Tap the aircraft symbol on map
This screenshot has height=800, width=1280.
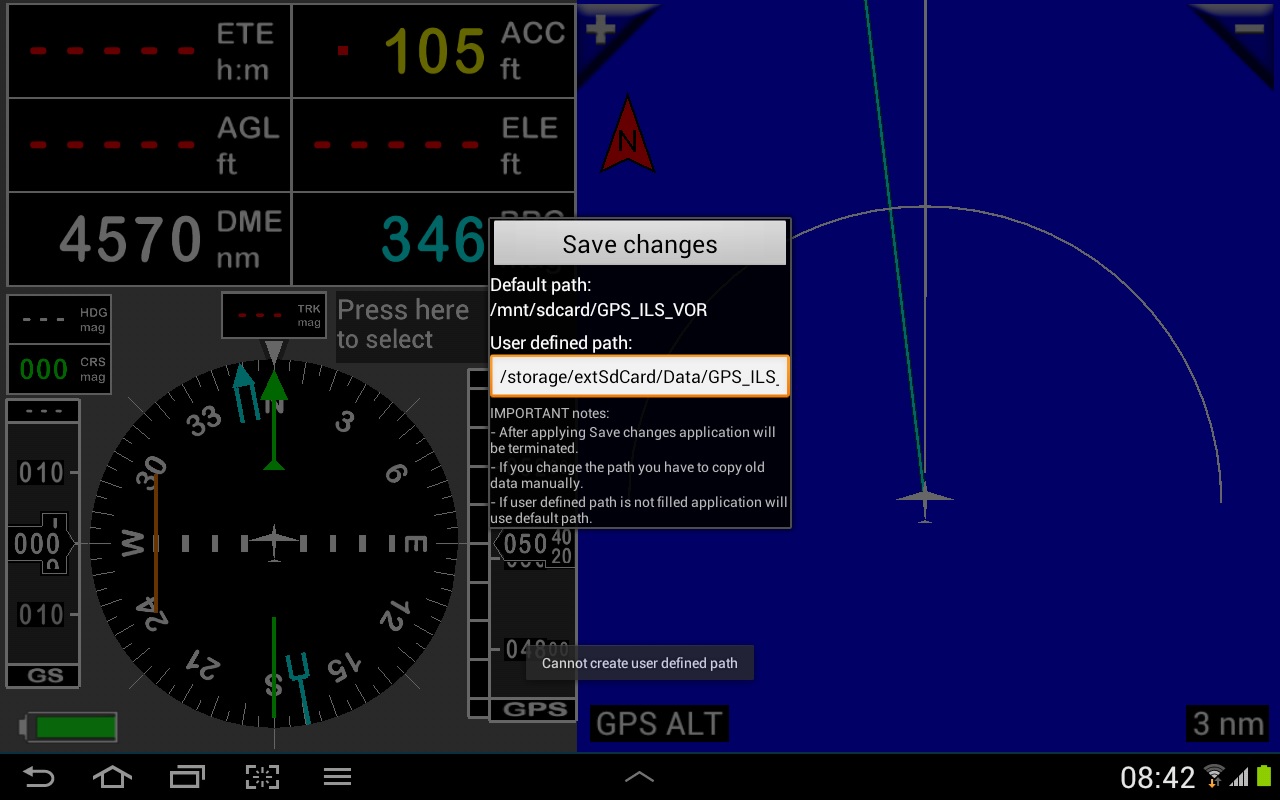925,498
